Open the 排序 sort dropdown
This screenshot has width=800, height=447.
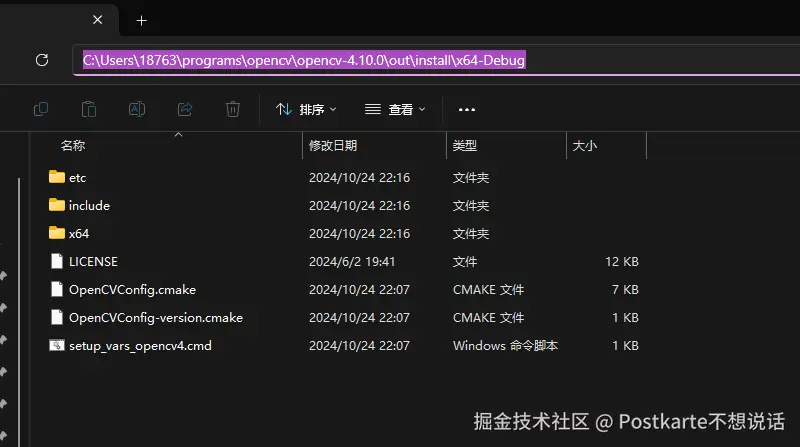click(306, 109)
